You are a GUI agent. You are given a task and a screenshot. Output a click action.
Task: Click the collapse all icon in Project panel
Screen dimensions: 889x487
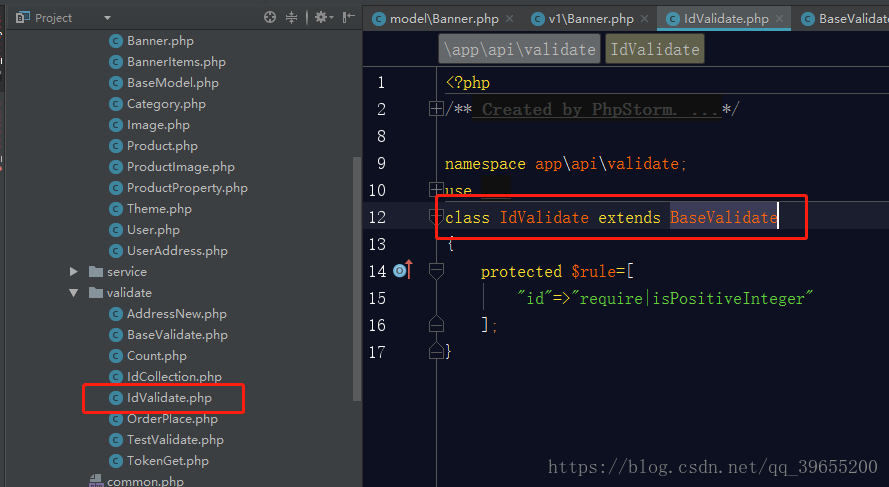[291, 18]
